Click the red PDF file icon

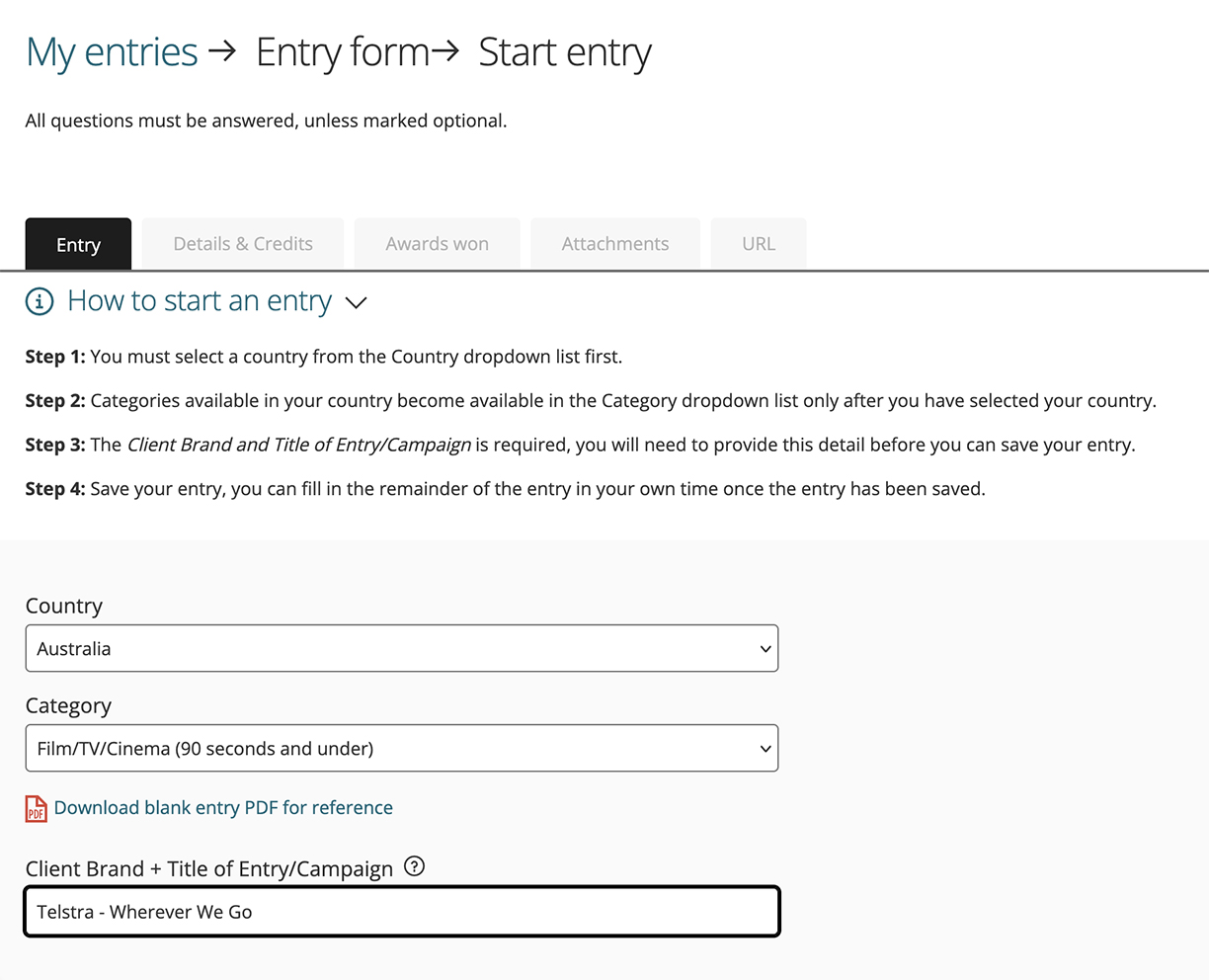click(x=37, y=808)
